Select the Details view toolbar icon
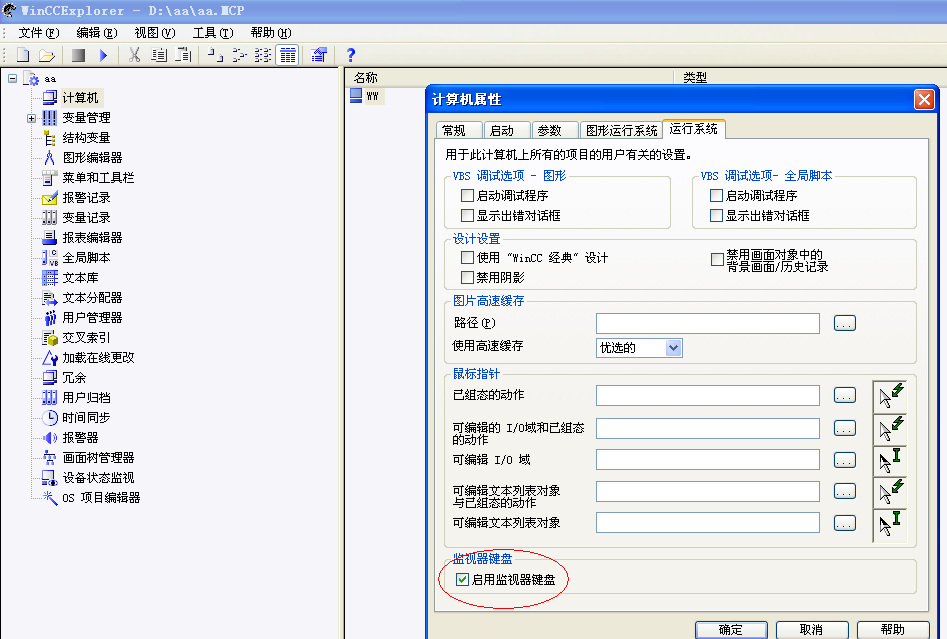Screen dimensions: 947x639 click(x=287, y=55)
